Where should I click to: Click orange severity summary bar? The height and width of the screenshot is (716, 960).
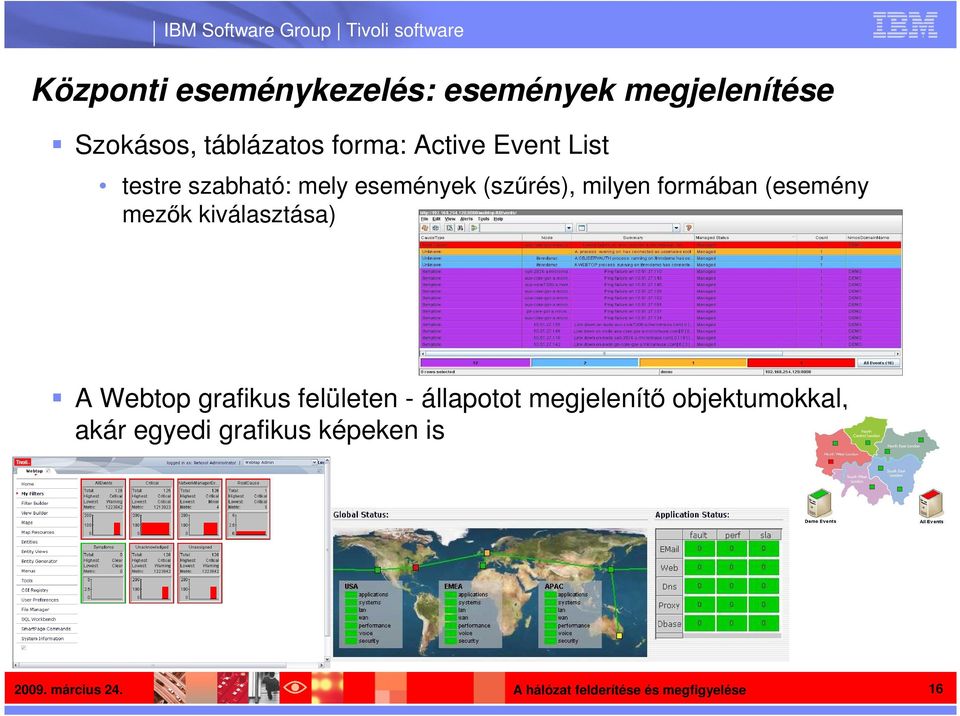[x=692, y=363]
